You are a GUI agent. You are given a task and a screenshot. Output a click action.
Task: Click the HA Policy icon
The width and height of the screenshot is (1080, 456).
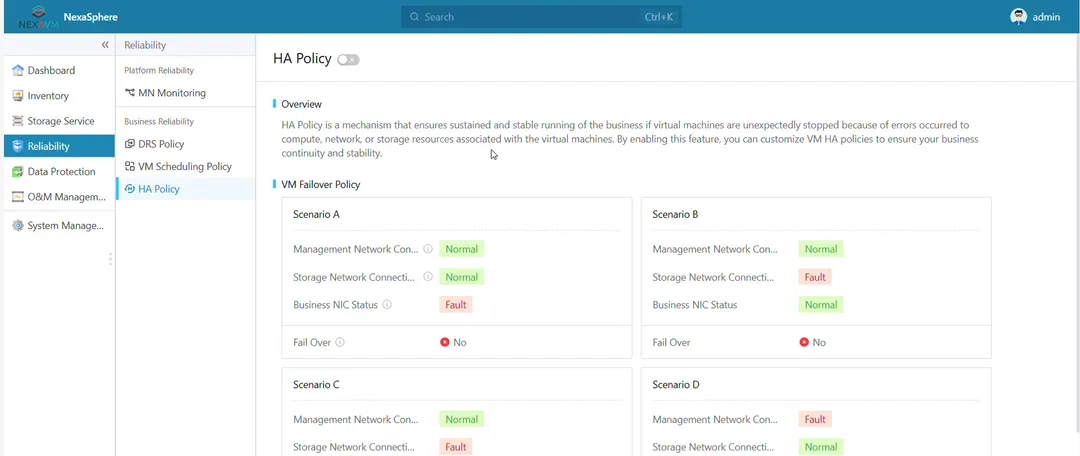(129, 189)
